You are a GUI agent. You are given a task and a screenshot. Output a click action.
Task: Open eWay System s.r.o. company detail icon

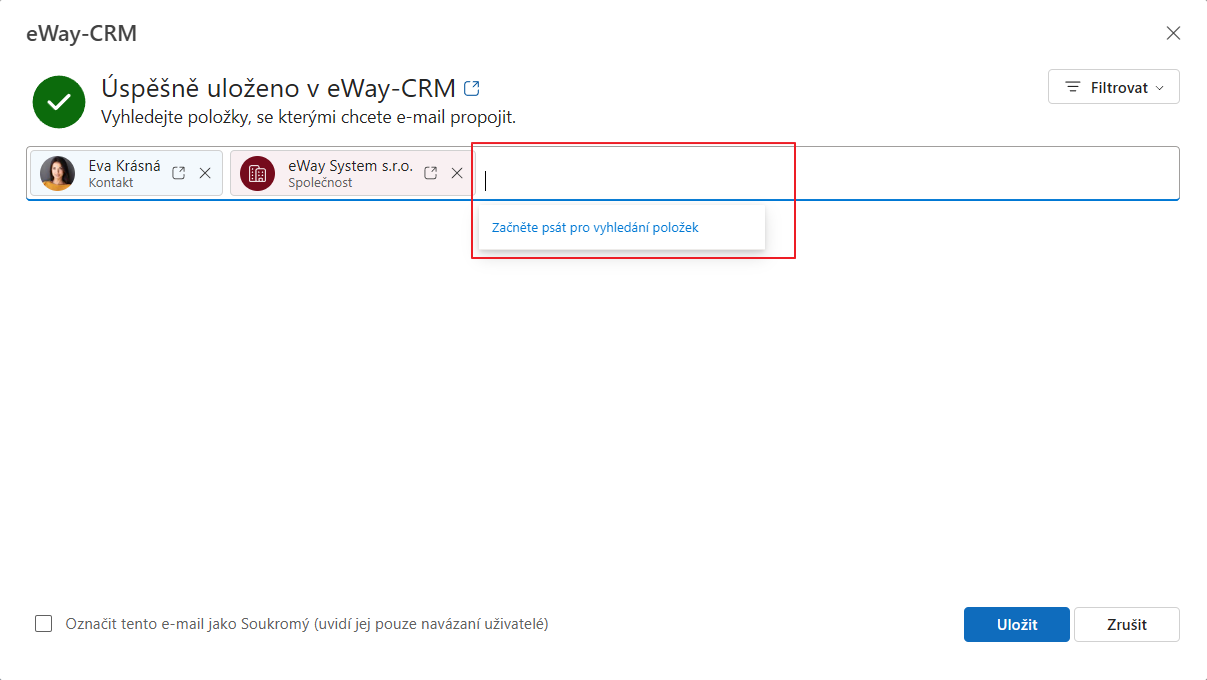pyautogui.click(x=431, y=173)
